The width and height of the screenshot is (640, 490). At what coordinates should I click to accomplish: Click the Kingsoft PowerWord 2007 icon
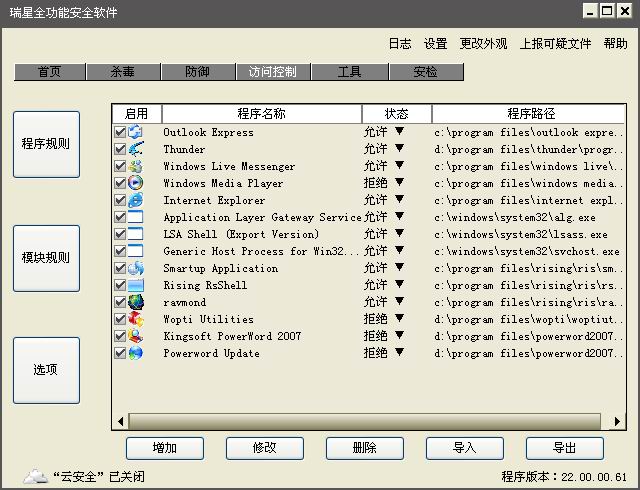[136, 336]
